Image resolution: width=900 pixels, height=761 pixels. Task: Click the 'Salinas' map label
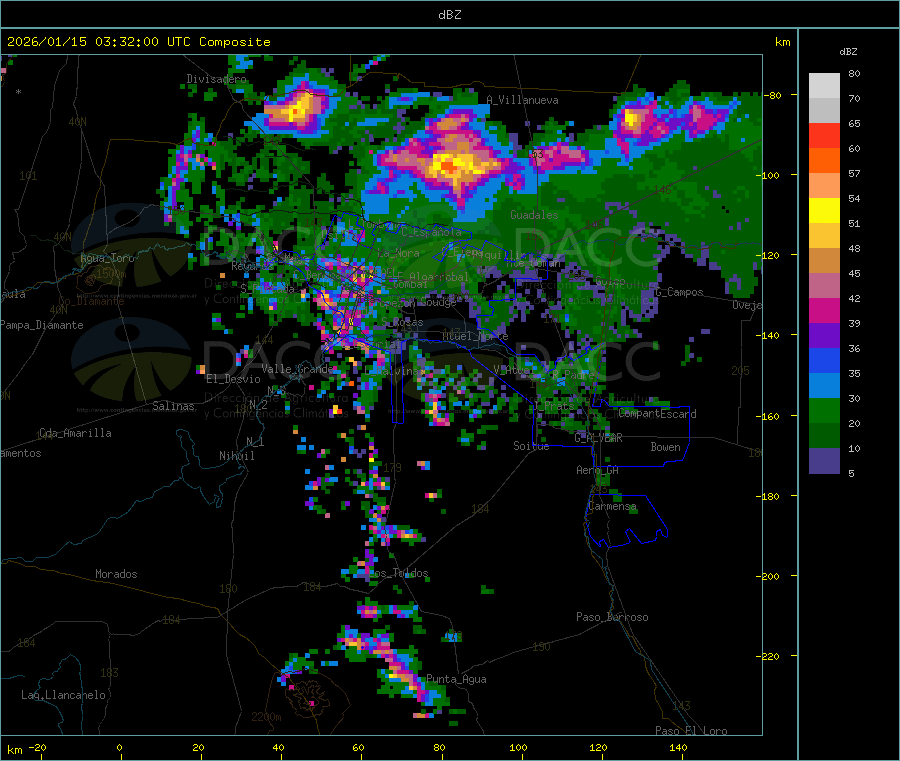pyautogui.click(x=173, y=406)
